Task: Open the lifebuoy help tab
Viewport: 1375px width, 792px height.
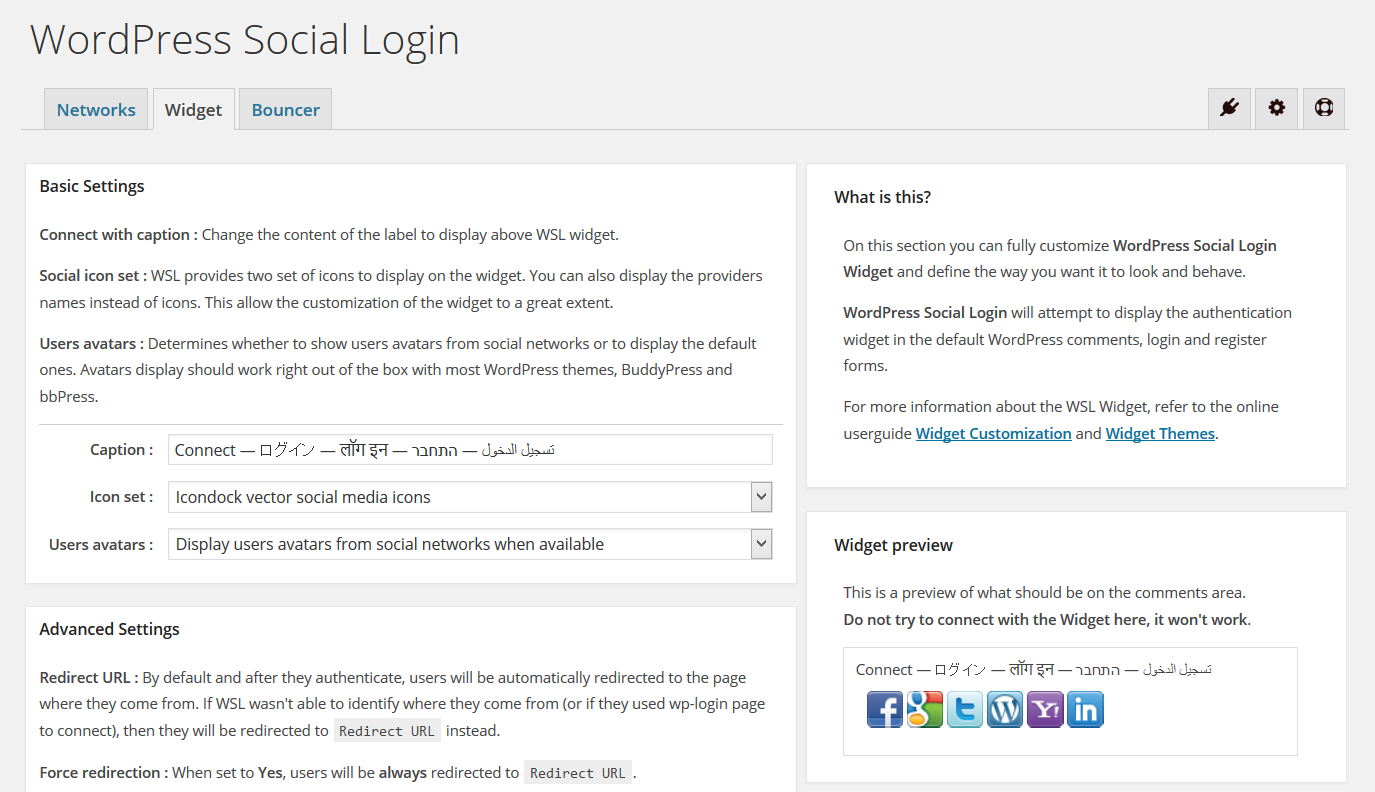Action: click(x=1324, y=108)
